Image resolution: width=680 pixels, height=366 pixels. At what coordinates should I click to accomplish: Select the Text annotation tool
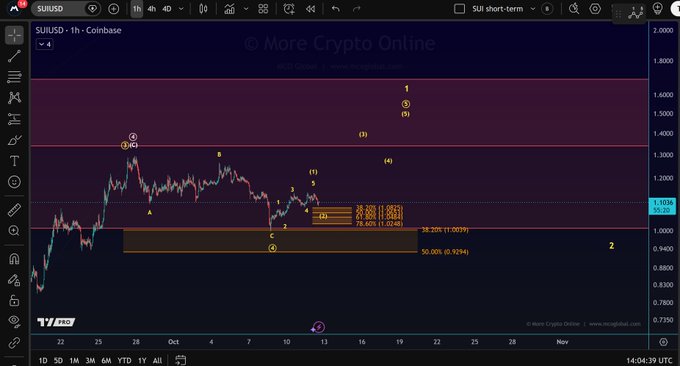pos(14,161)
